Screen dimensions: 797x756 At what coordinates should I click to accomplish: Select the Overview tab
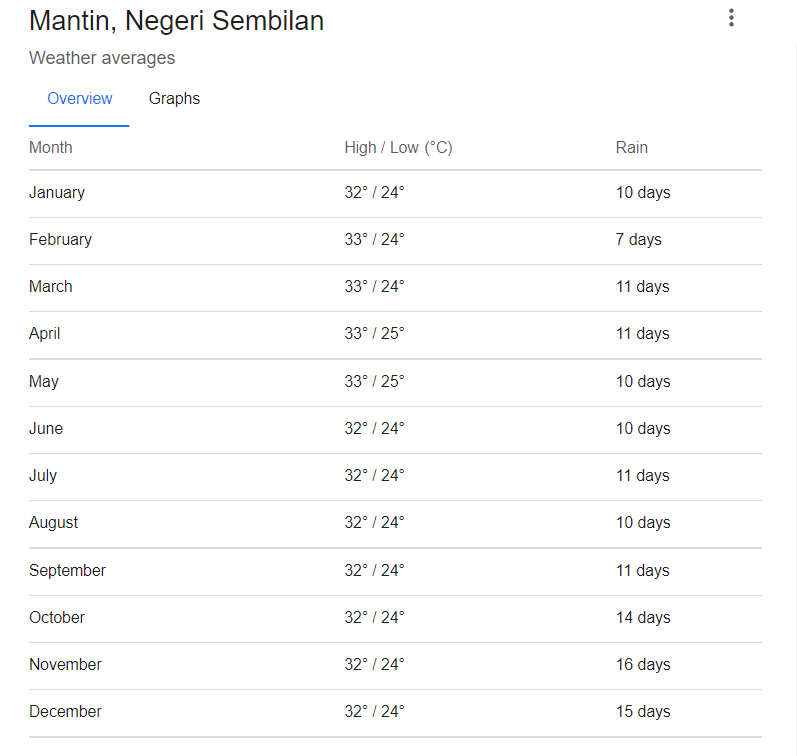[80, 98]
